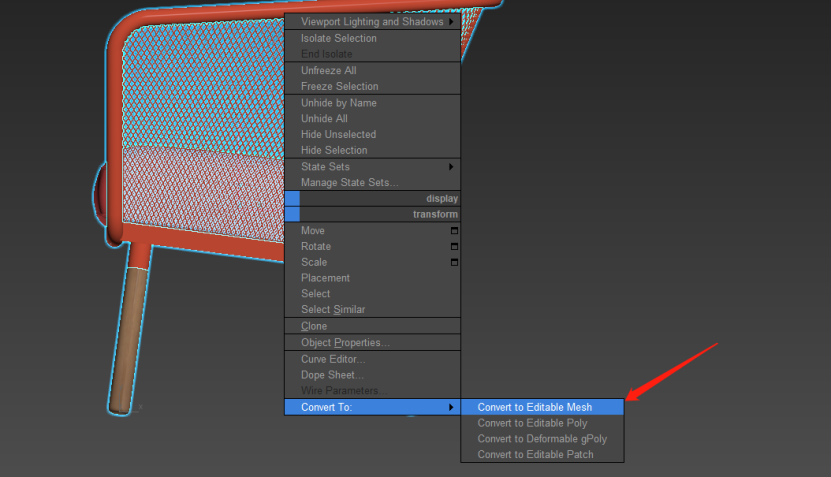This screenshot has height=477, width=831.
Task: Click the disabled End Isolate entry
Action: click(372, 54)
